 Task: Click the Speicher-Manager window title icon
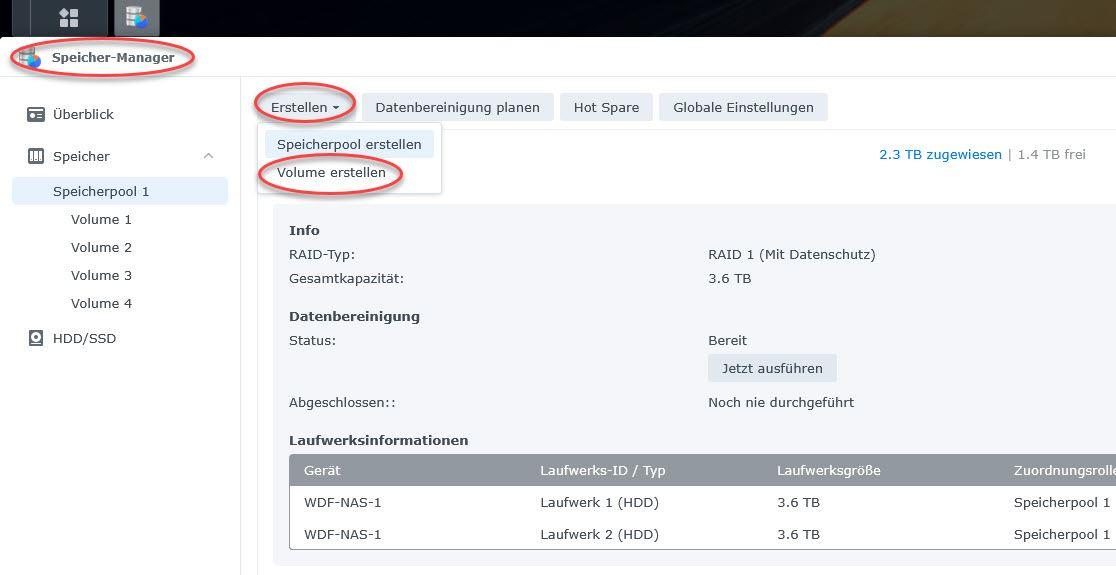pyautogui.click(x=29, y=58)
